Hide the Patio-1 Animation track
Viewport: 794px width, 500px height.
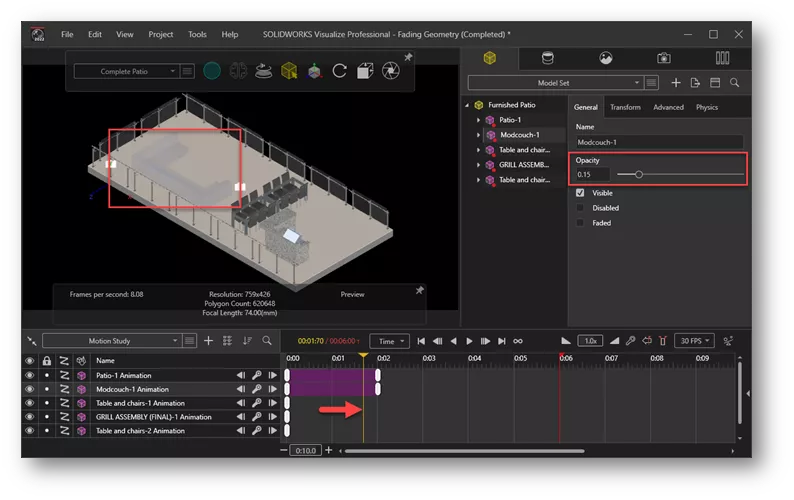(29, 375)
